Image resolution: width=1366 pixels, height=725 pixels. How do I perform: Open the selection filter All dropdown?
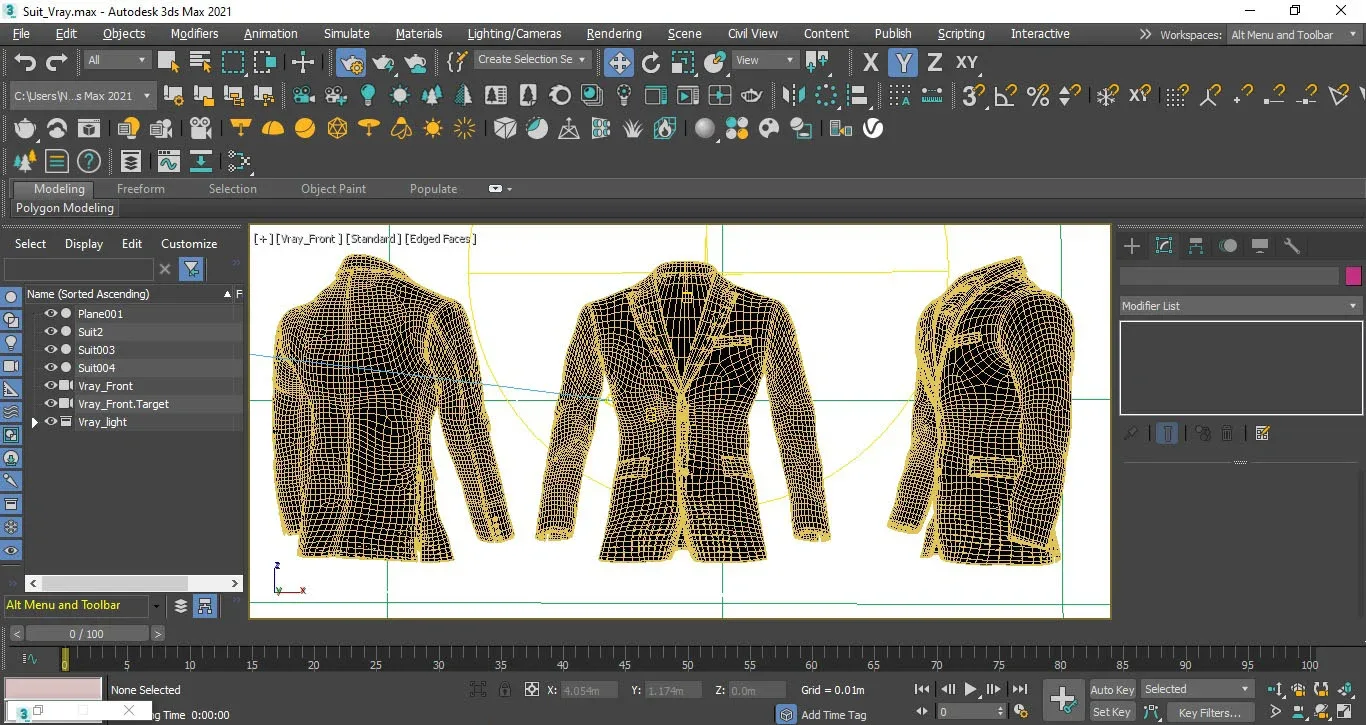[x=116, y=60]
